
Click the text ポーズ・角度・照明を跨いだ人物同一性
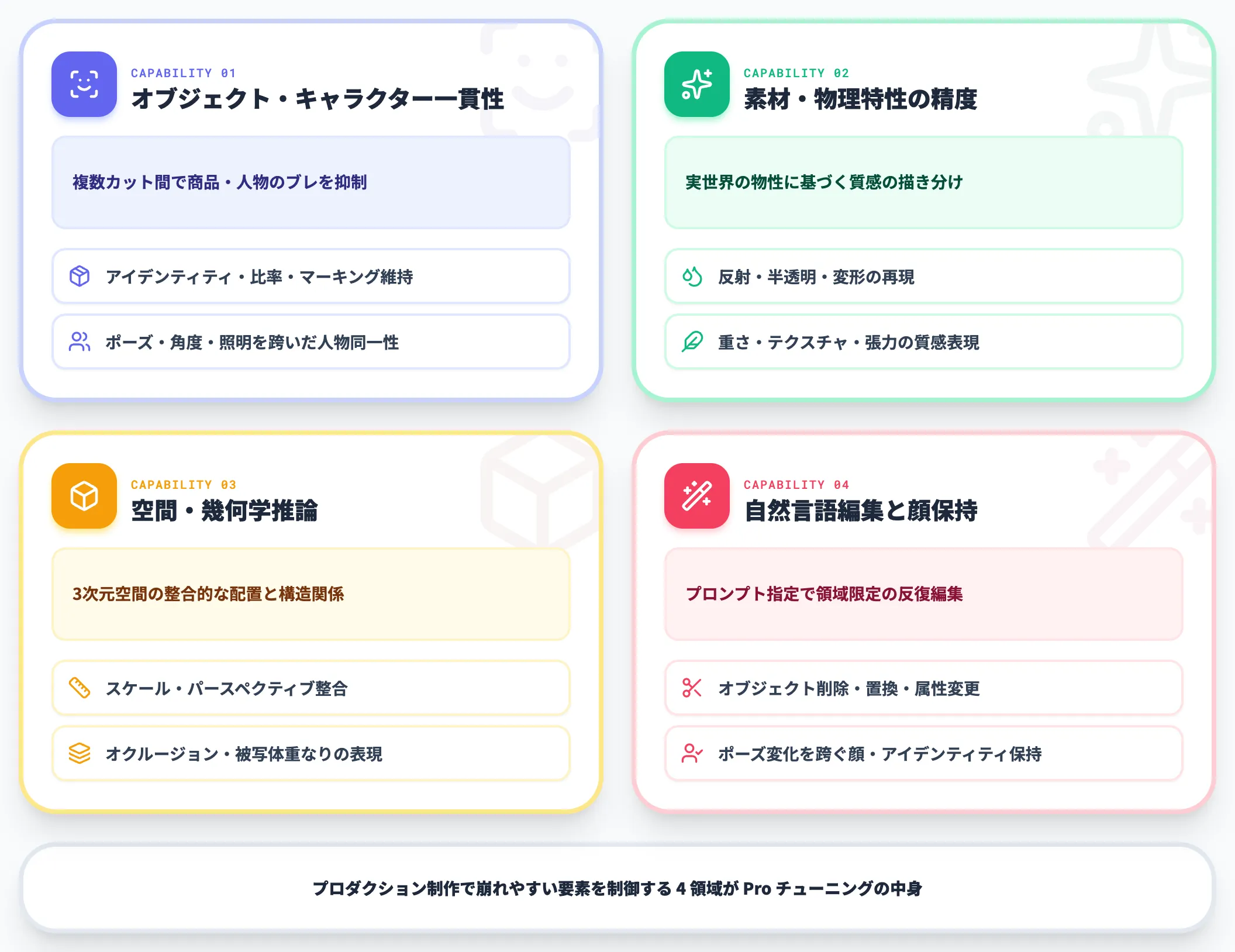(252, 342)
